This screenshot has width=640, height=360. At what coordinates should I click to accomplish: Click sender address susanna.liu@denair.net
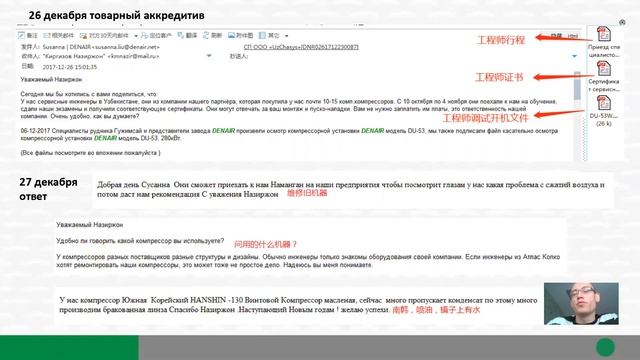[x=126, y=47]
